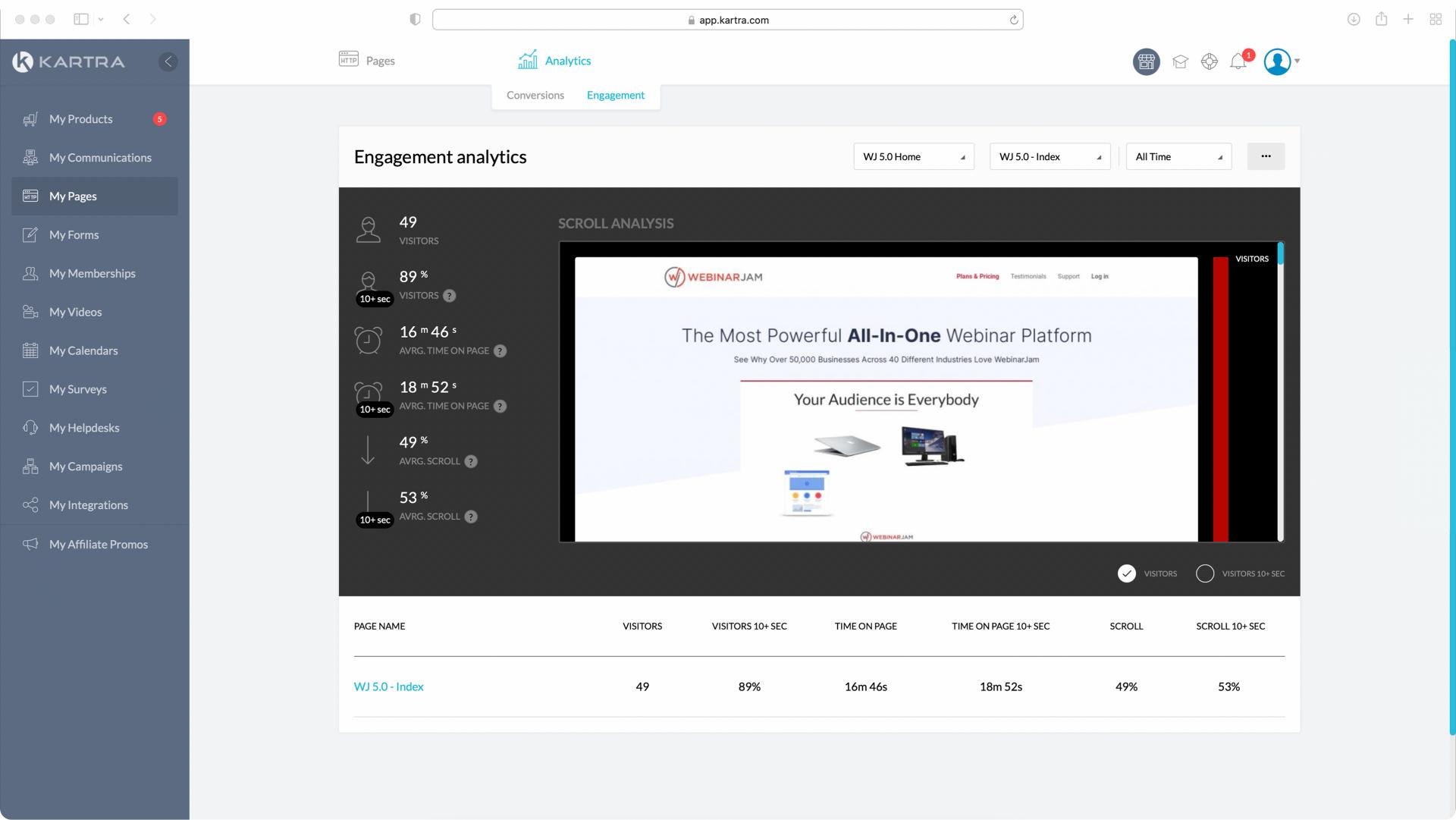Image resolution: width=1456 pixels, height=820 pixels.
Task: Open the WJ 5.0 Home dropdown
Action: [x=913, y=156]
